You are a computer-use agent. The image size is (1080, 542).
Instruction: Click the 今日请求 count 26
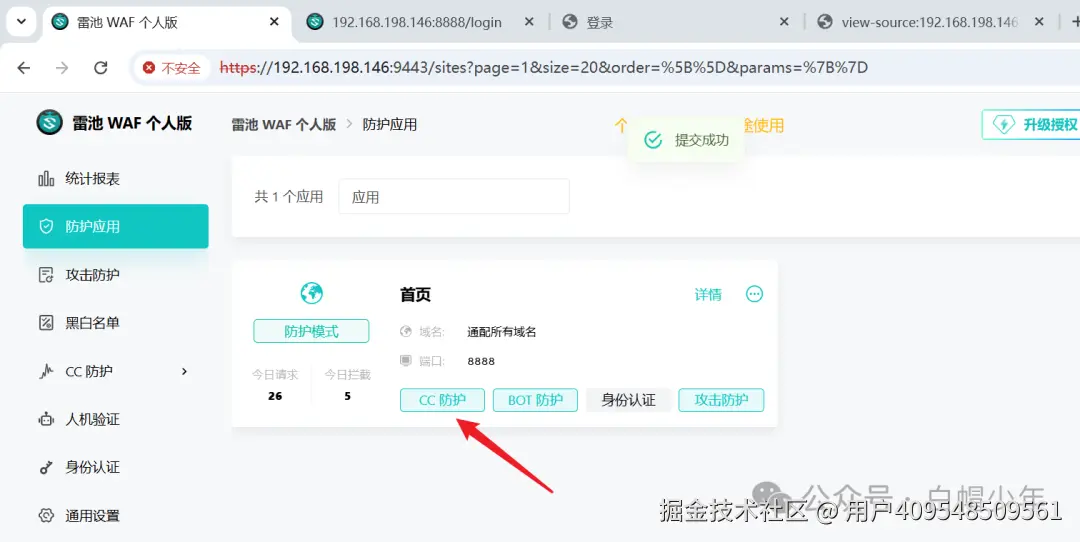point(275,396)
